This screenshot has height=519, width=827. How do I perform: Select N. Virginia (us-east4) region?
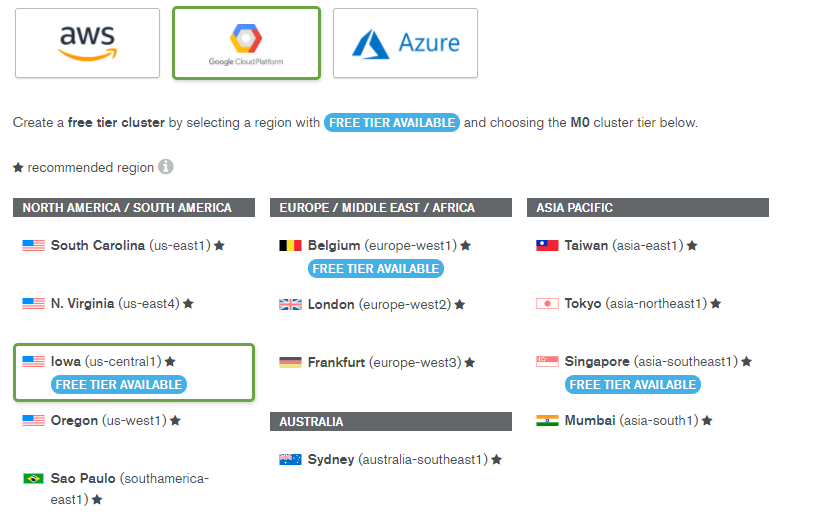[x=114, y=303]
